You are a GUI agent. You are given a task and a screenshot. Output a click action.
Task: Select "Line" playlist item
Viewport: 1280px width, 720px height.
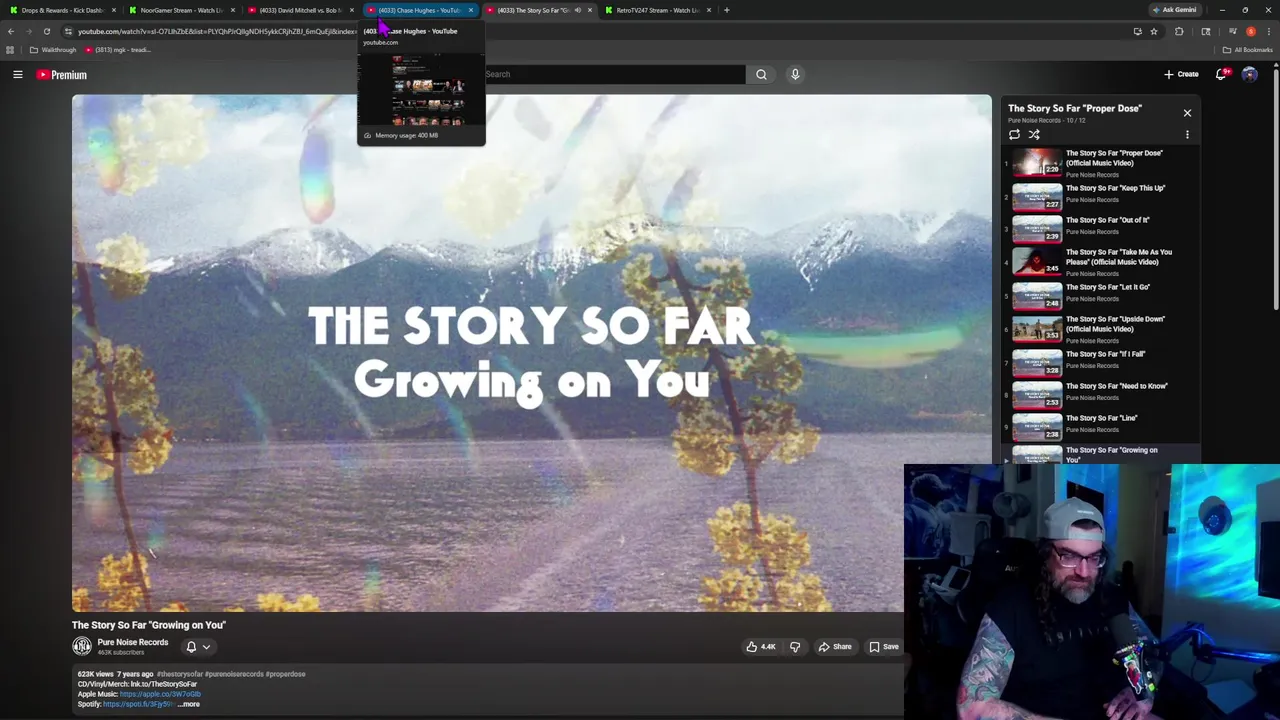[x=1100, y=426]
